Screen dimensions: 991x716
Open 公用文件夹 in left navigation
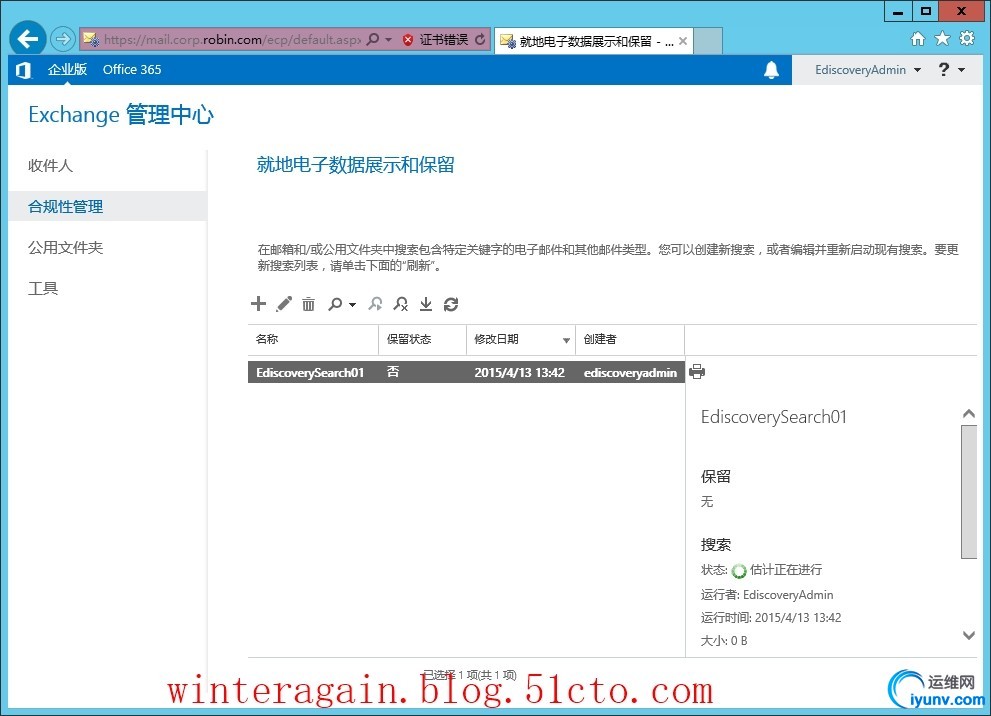pos(66,248)
